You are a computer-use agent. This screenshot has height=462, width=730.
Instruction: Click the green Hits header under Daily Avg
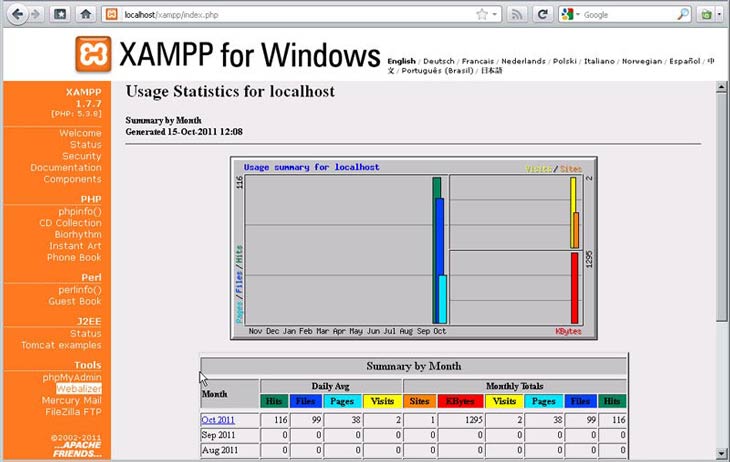click(274, 401)
